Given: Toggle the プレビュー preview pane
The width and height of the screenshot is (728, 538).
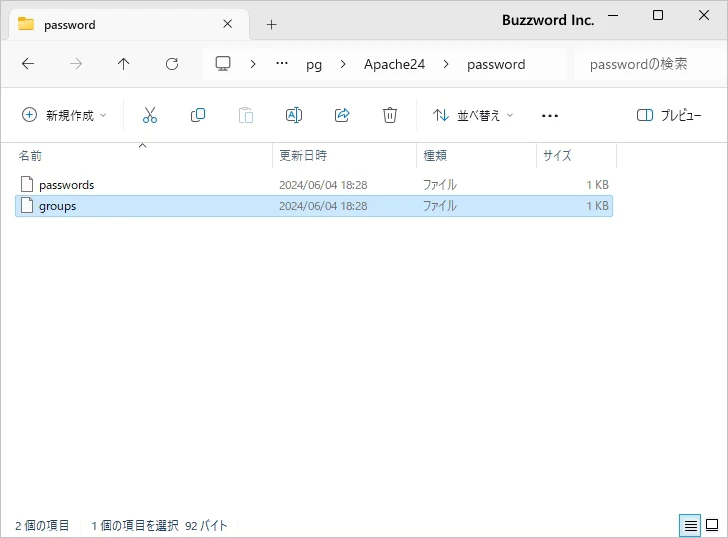Looking at the screenshot, I should click(669, 115).
